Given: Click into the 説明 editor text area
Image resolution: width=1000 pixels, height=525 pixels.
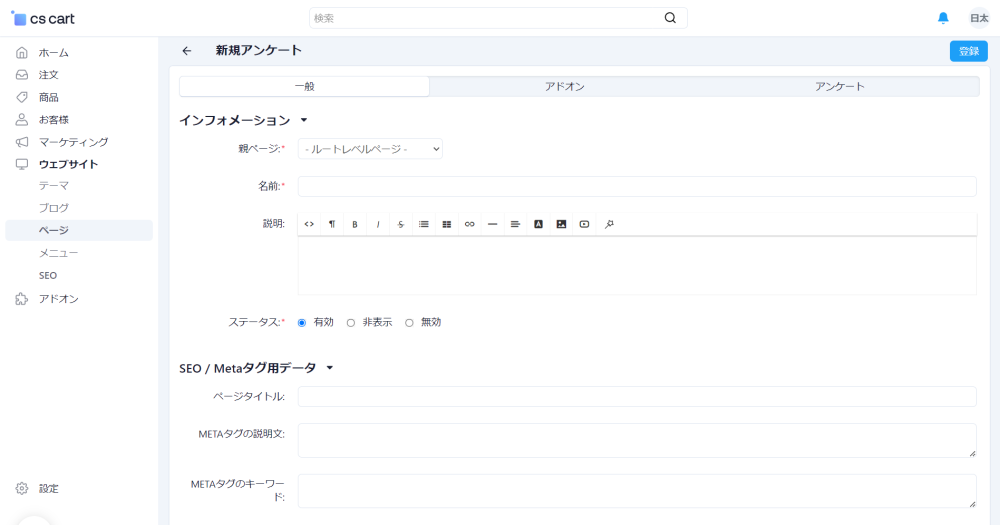Looking at the screenshot, I should click(637, 265).
